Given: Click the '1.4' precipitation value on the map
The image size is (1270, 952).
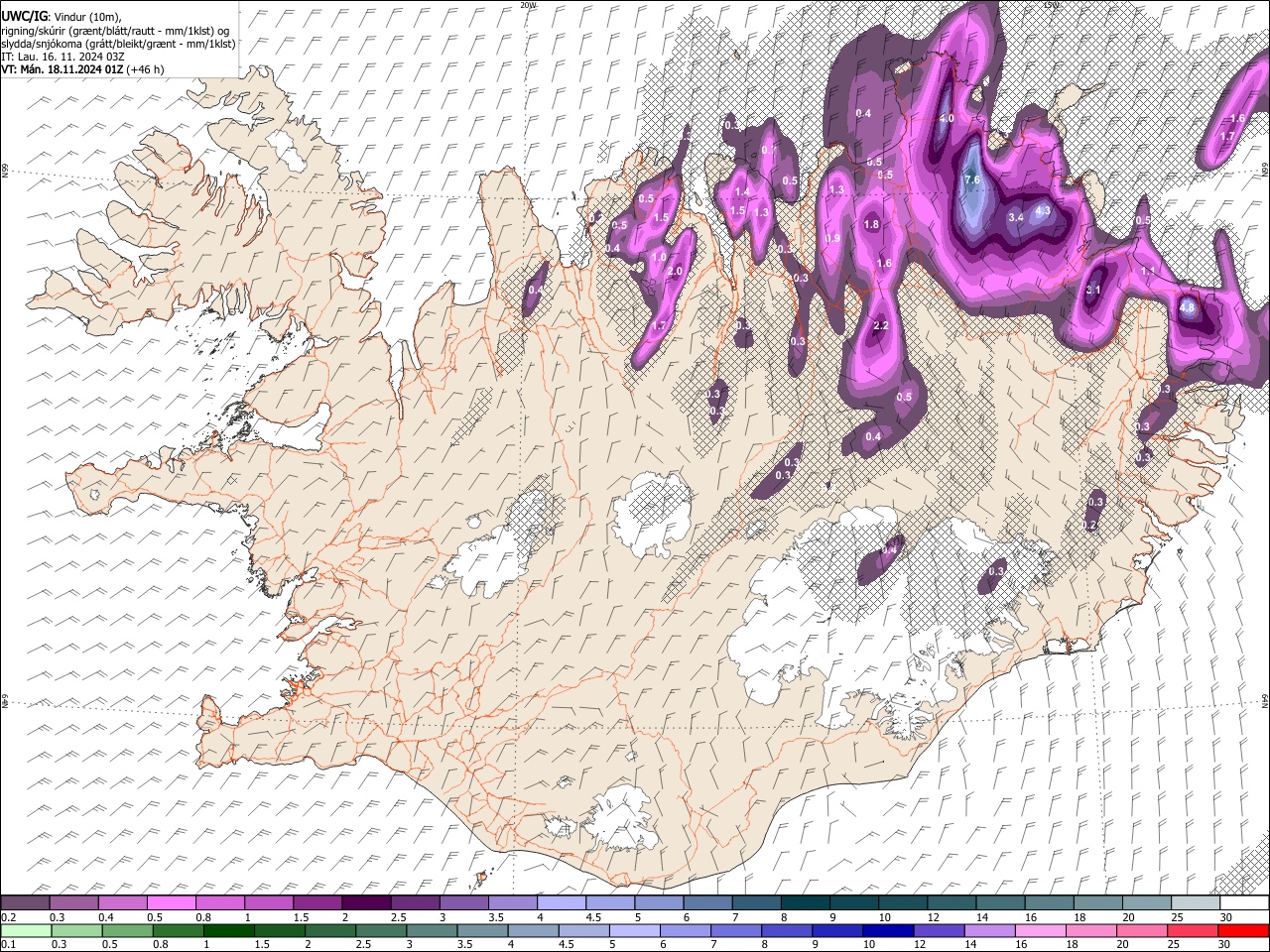Looking at the screenshot, I should pos(742,191).
